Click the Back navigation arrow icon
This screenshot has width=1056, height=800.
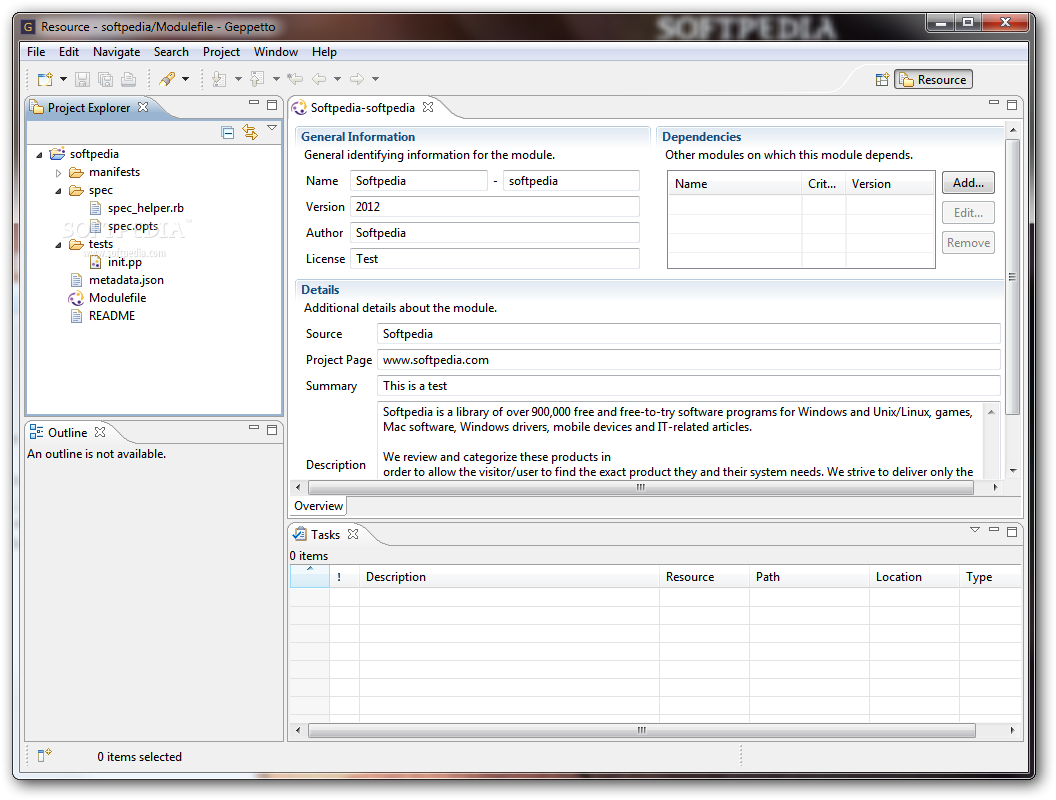[x=319, y=79]
